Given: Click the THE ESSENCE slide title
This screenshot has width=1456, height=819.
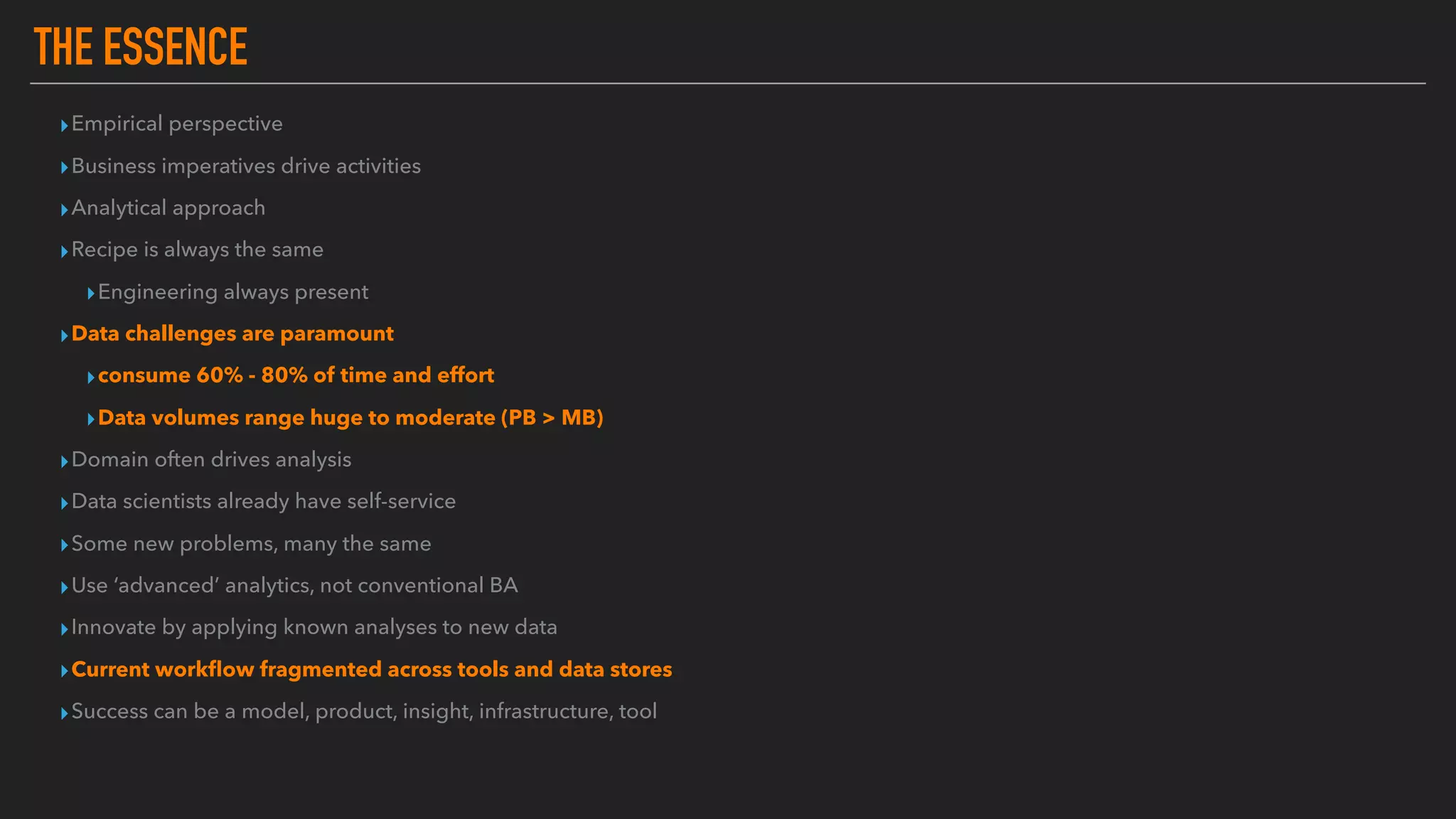Looking at the screenshot, I should (x=141, y=47).
